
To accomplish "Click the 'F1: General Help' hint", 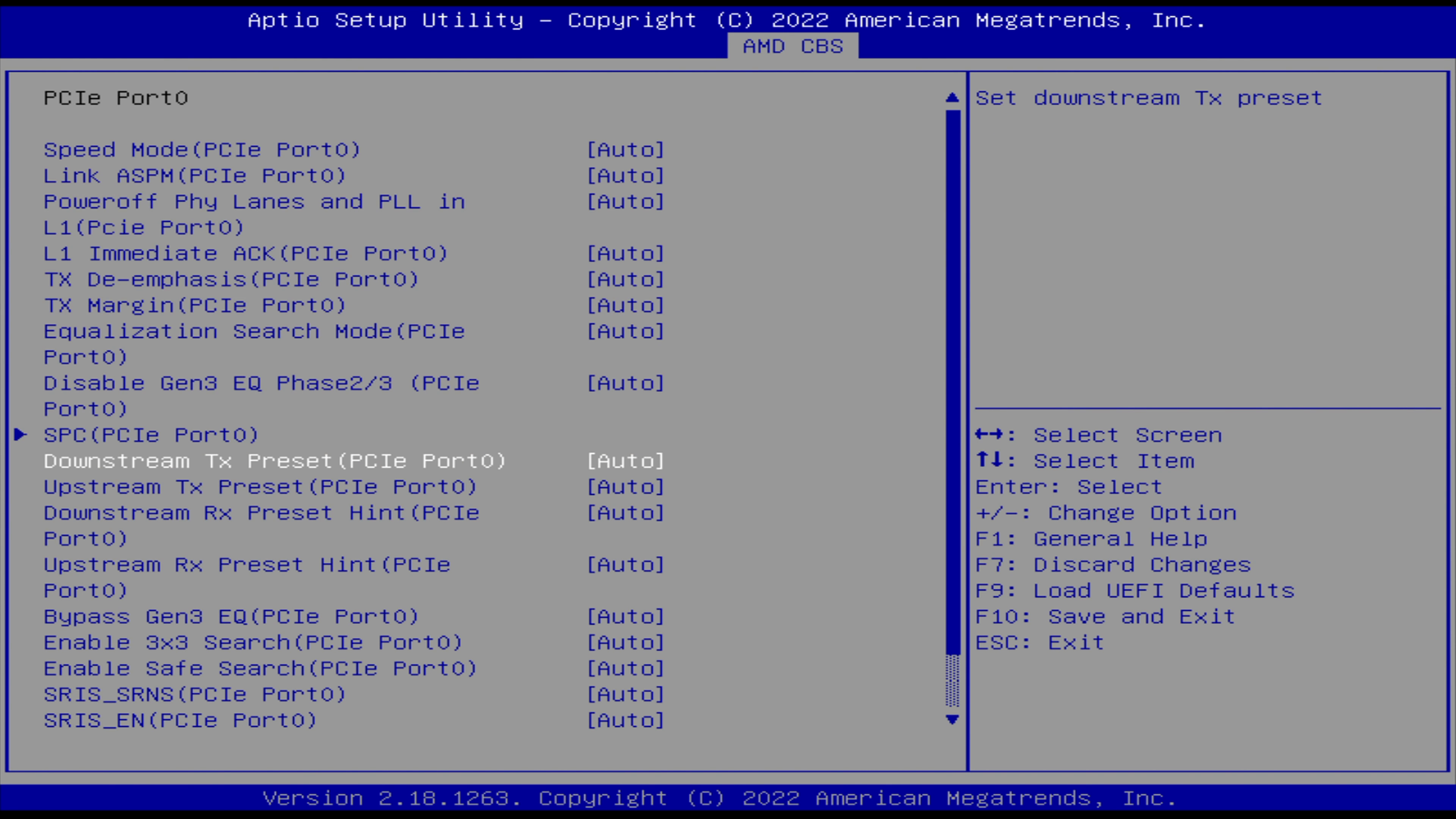I will coord(1092,539).
